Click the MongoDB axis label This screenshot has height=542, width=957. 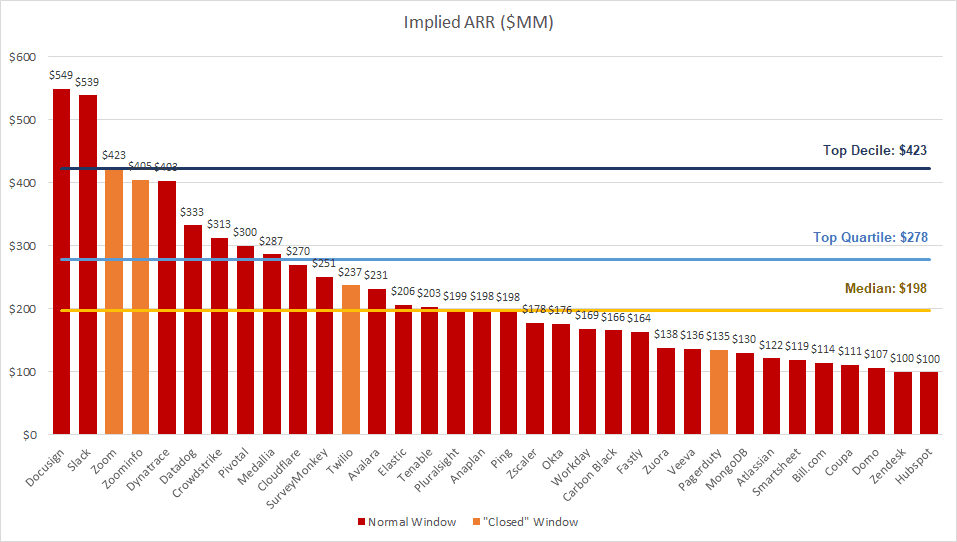coord(726,469)
